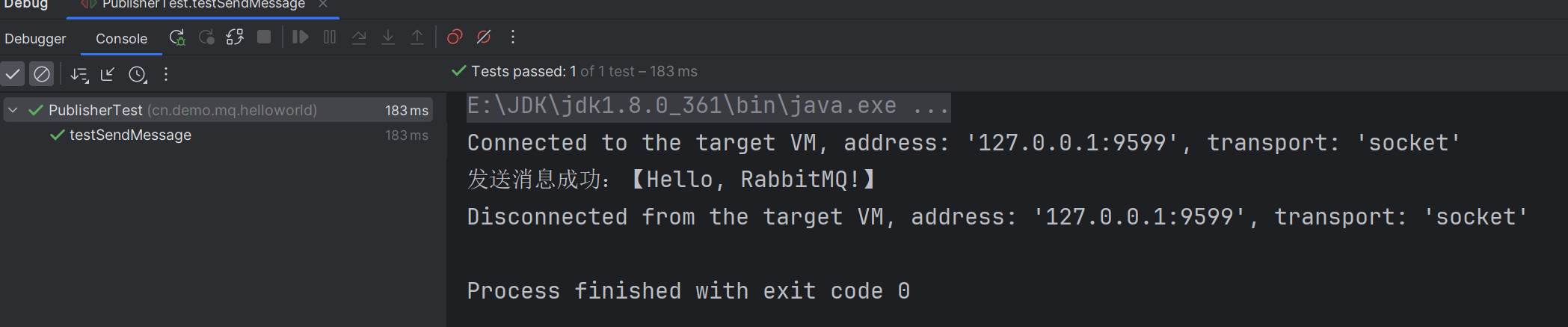Collapse the PublisherTest tree node
Screen dimensions: 1568x327
pos(13,110)
